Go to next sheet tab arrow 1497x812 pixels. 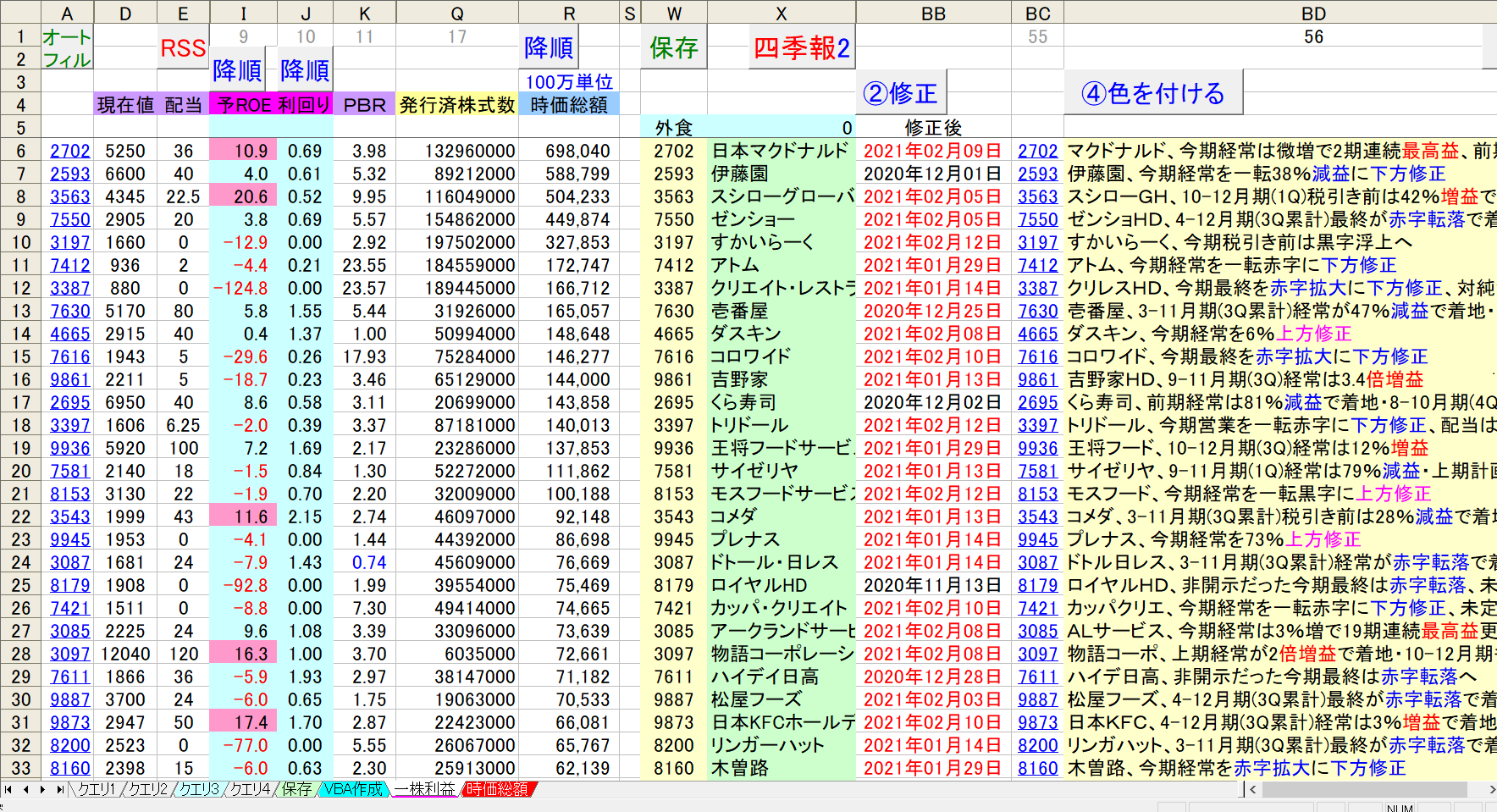42,789
